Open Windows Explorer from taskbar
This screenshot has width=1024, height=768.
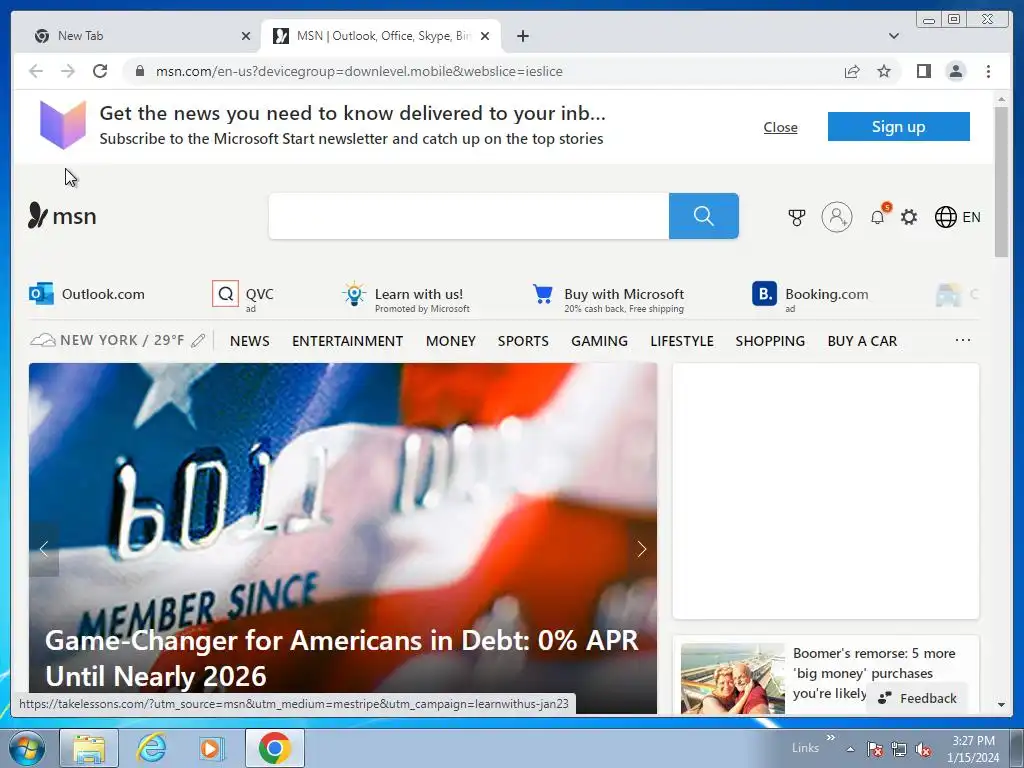click(89, 748)
